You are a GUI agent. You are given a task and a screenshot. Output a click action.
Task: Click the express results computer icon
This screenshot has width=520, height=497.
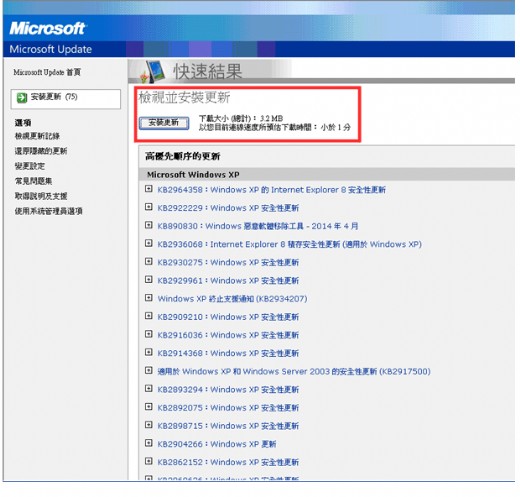[x=153, y=72]
